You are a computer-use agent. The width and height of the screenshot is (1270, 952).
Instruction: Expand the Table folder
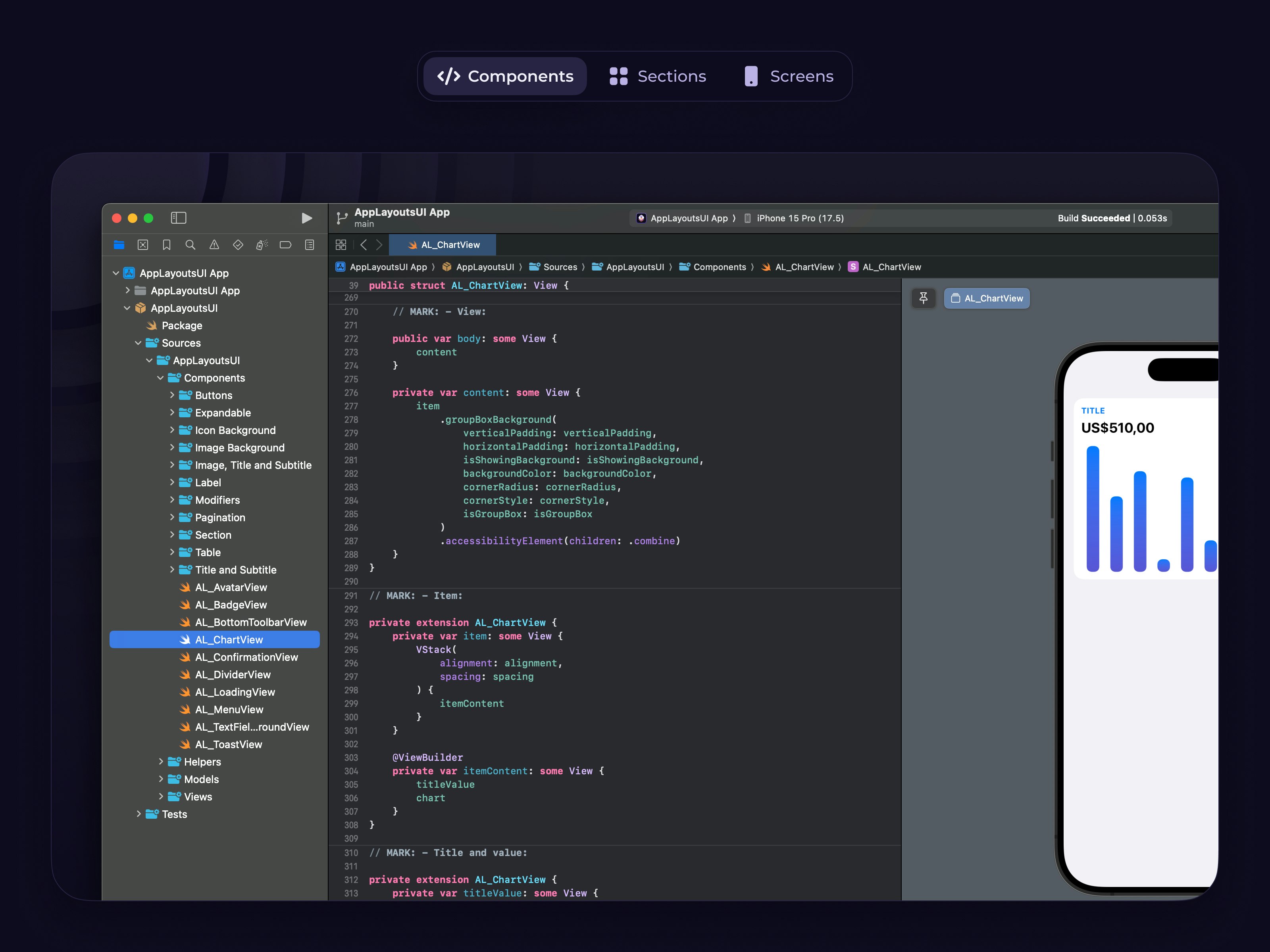pos(172,553)
